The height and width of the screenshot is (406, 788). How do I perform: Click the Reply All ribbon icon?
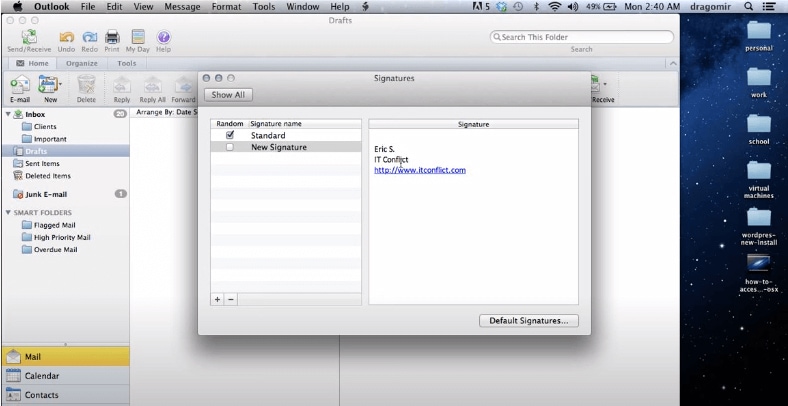click(x=152, y=85)
